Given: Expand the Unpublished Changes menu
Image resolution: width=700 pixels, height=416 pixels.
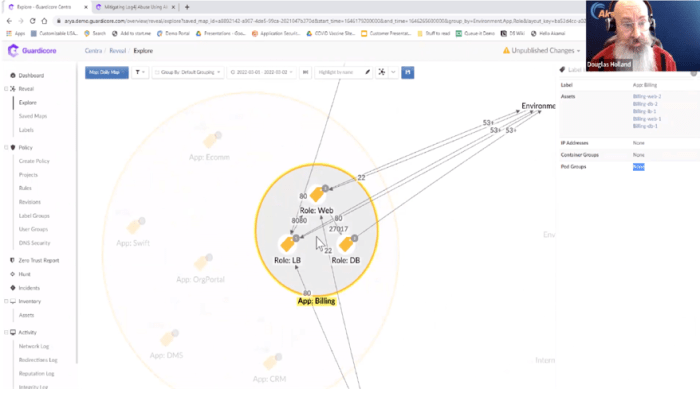Looking at the screenshot, I should click(543, 49).
